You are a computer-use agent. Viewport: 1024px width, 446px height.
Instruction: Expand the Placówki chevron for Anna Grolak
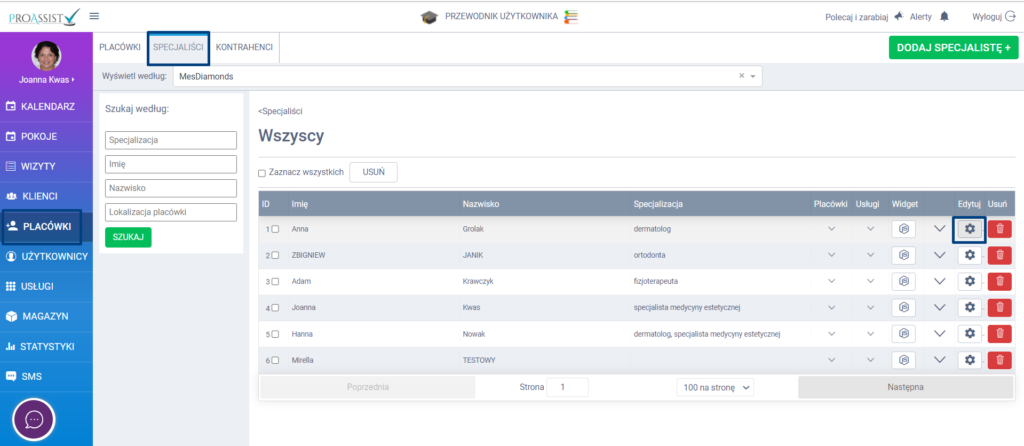point(830,229)
